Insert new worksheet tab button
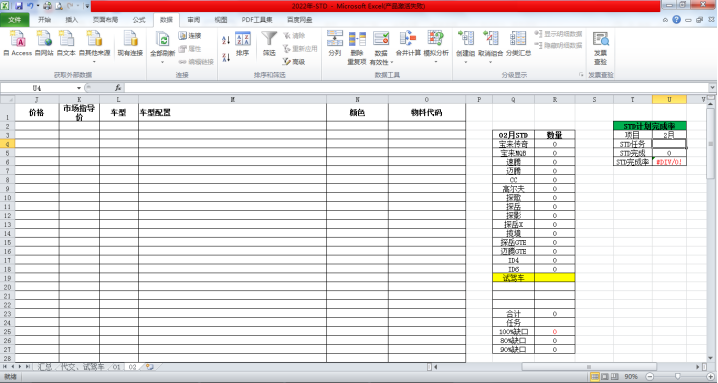Image resolution: width=718 pixels, height=383 pixels. [149, 367]
